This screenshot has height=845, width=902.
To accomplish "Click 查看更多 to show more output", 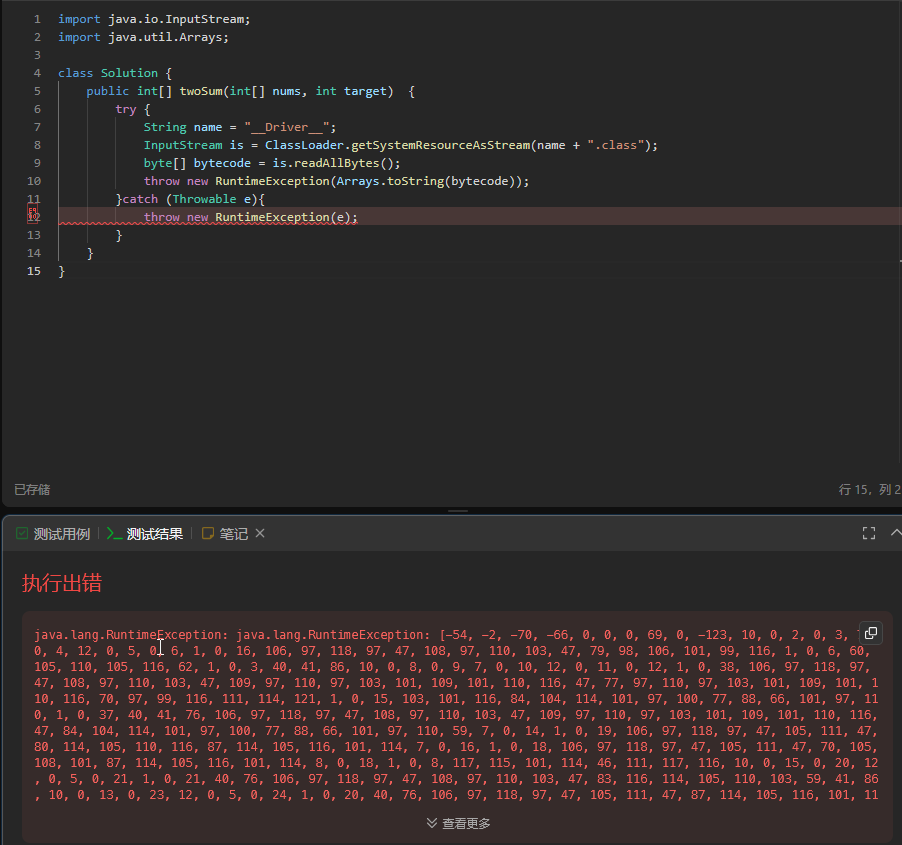I will (458, 823).
